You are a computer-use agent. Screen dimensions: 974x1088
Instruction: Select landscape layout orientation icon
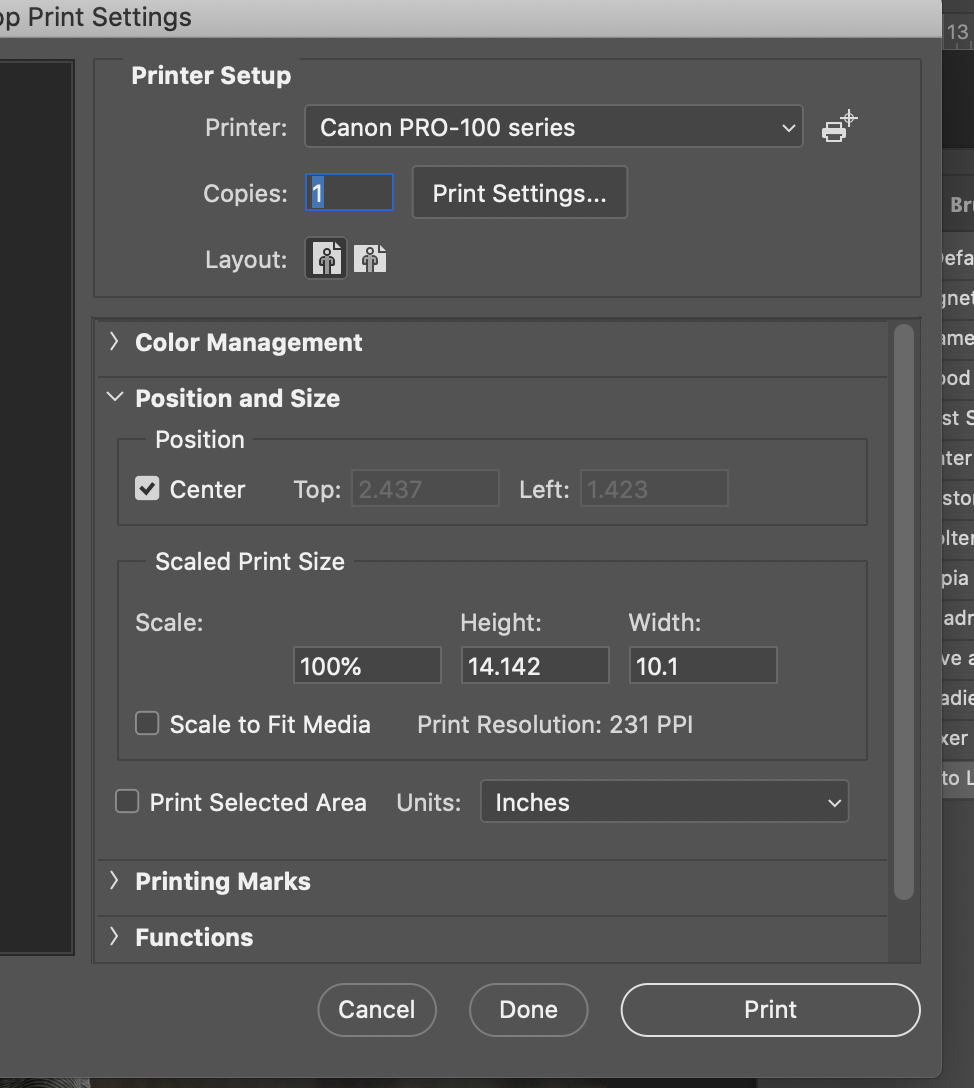pyautogui.click(x=370, y=259)
